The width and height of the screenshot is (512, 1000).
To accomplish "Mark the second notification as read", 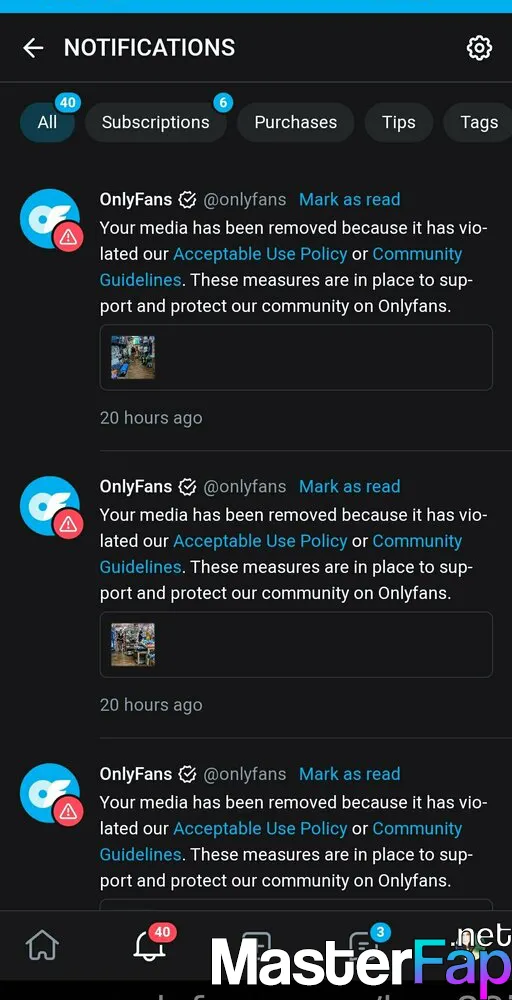I will (x=349, y=487).
